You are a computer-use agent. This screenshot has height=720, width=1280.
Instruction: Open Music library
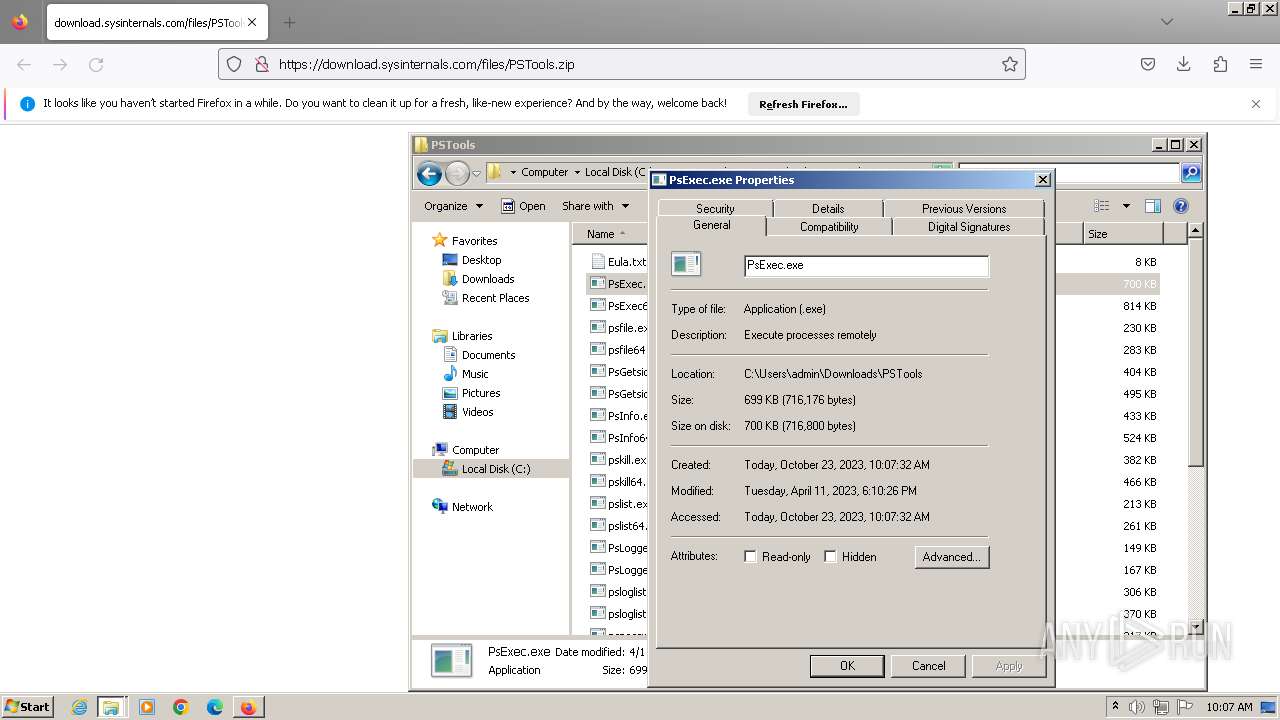pyautogui.click(x=475, y=374)
